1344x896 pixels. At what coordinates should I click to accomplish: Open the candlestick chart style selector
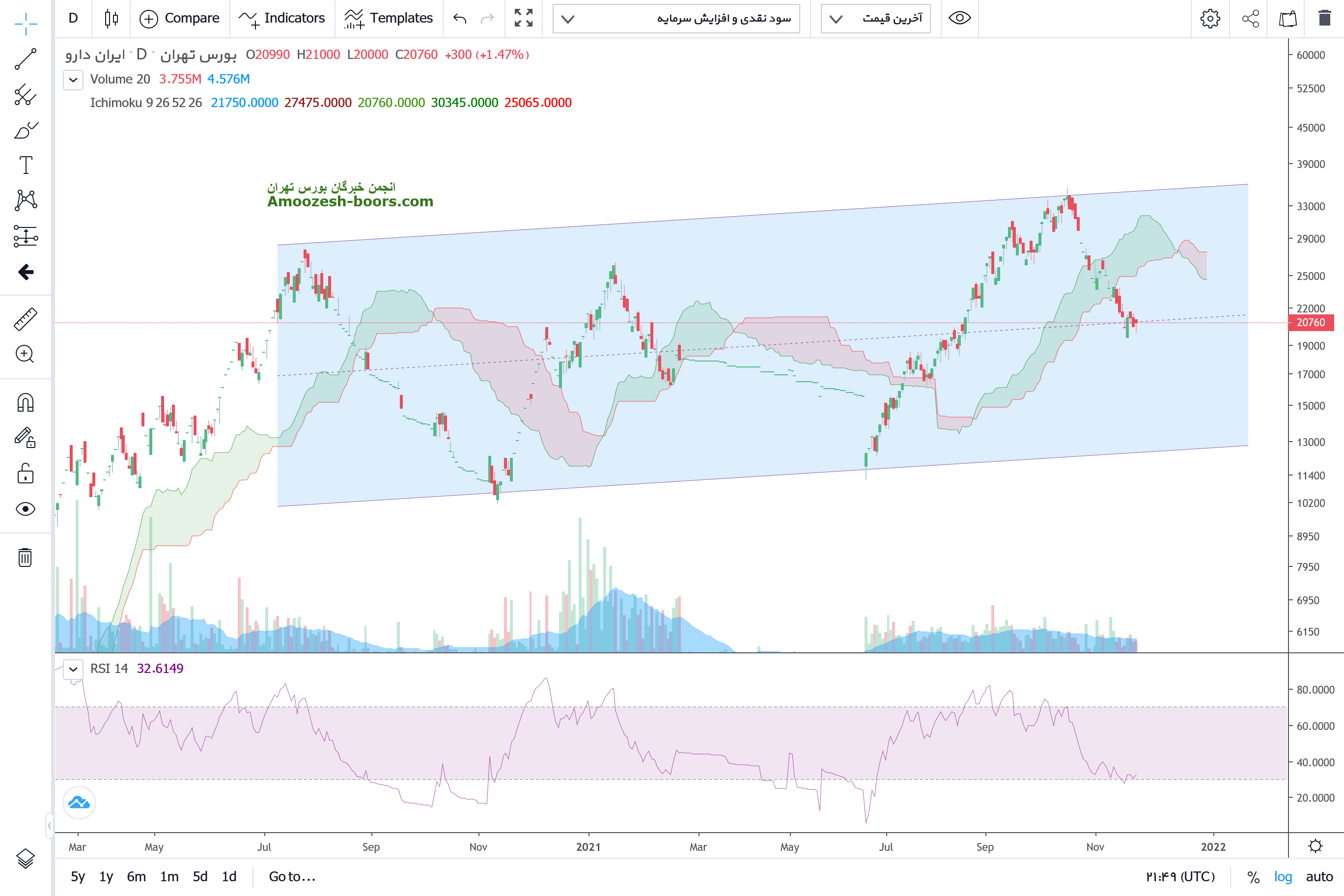click(x=112, y=18)
